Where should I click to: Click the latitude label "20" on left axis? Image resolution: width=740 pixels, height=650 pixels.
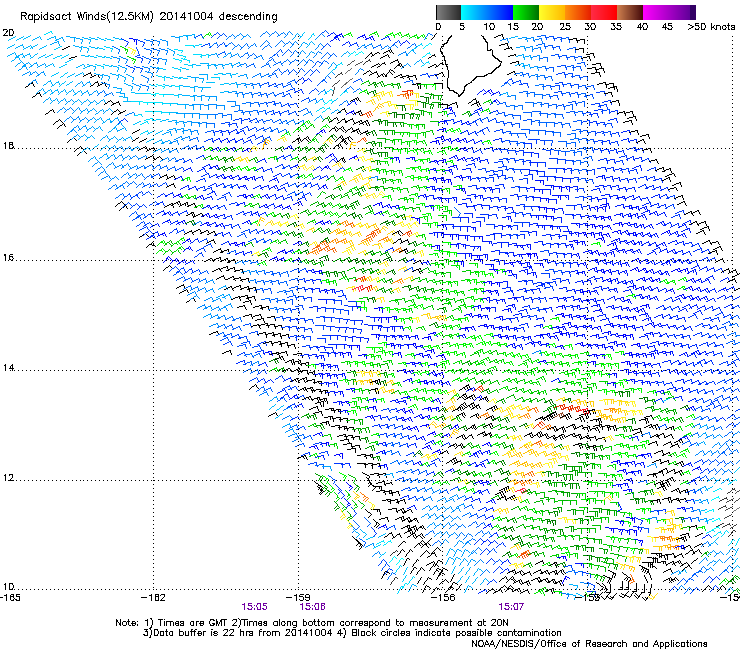[x=8, y=33]
